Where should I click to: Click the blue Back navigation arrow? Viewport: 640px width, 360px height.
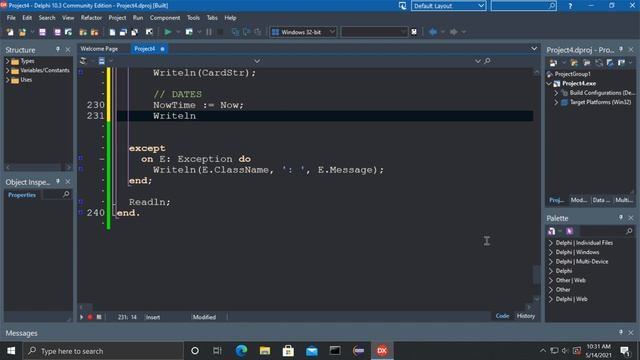[433, 32]
